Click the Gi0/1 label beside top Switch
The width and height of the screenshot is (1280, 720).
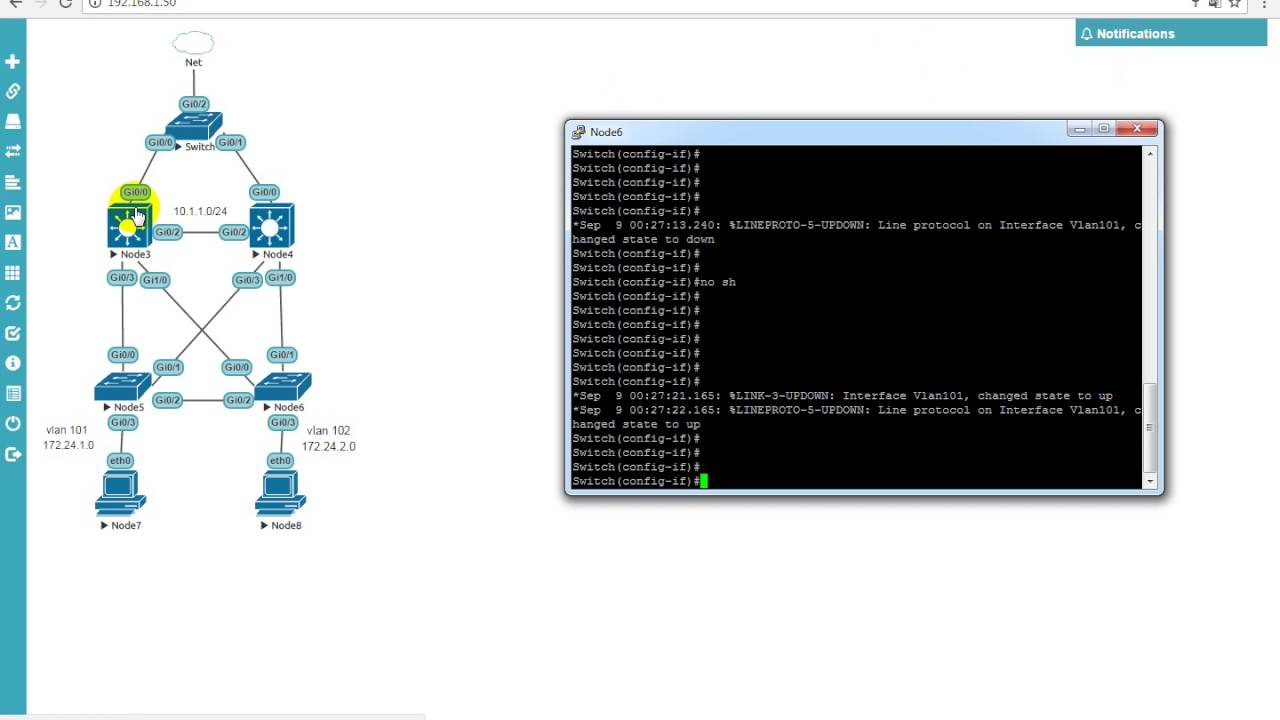pos(231,142)
